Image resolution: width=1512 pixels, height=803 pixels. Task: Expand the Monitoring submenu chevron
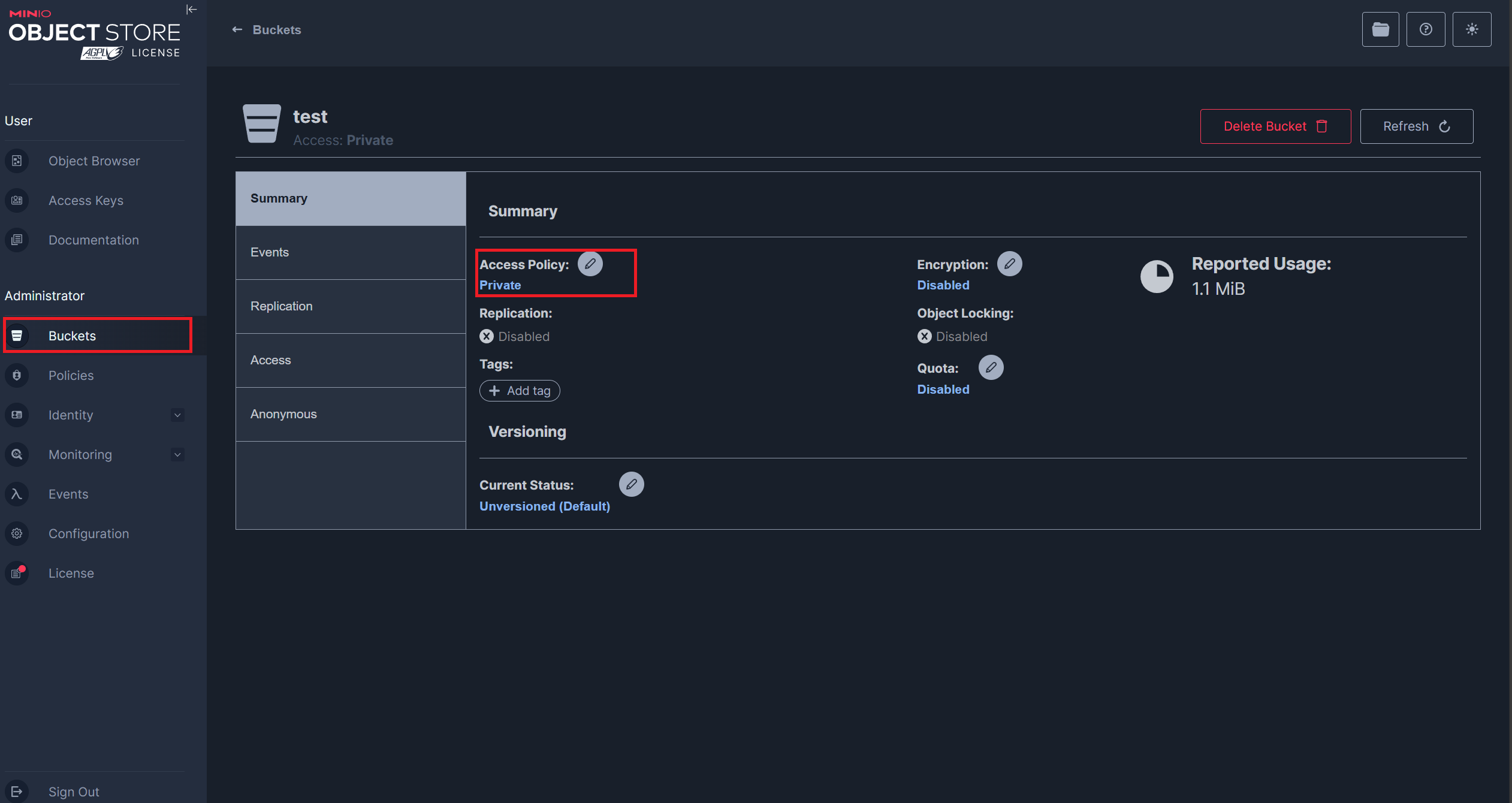pyautogui.click(x=177, y=454)
